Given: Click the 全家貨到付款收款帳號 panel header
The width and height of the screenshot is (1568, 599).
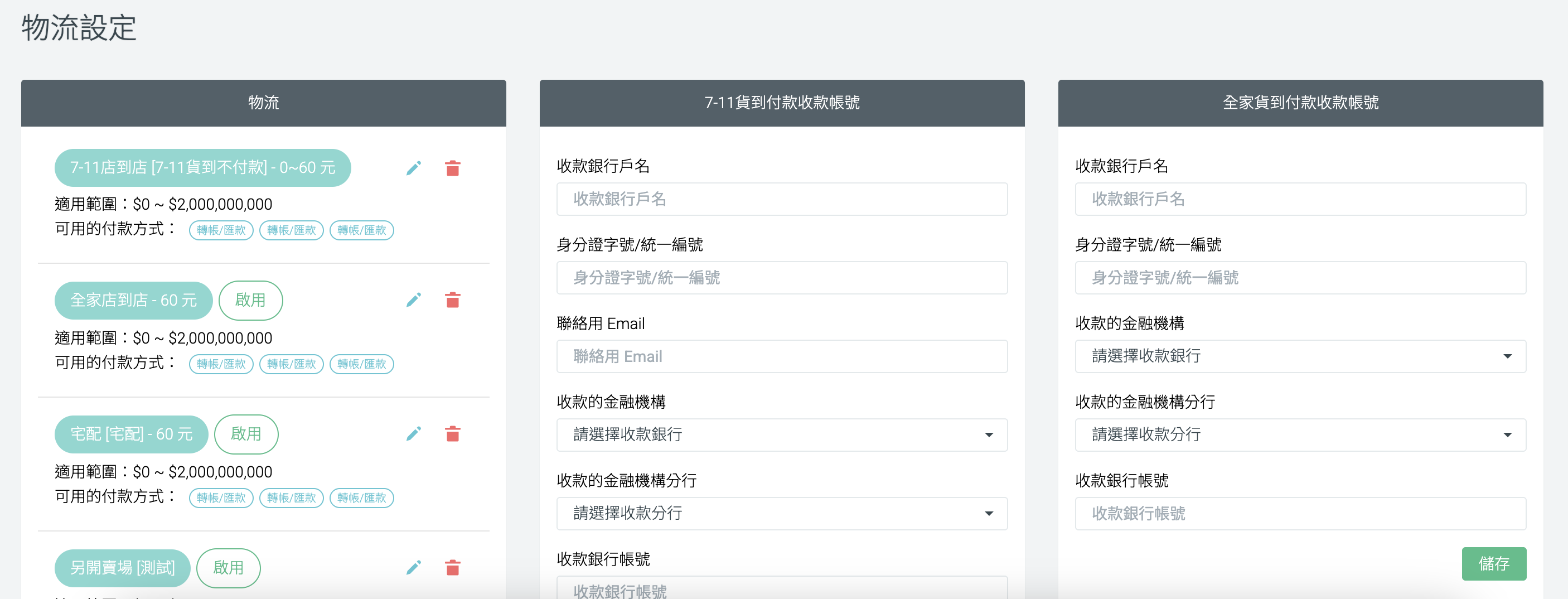Looking at the screenshot, I should tap(1300, 103).
